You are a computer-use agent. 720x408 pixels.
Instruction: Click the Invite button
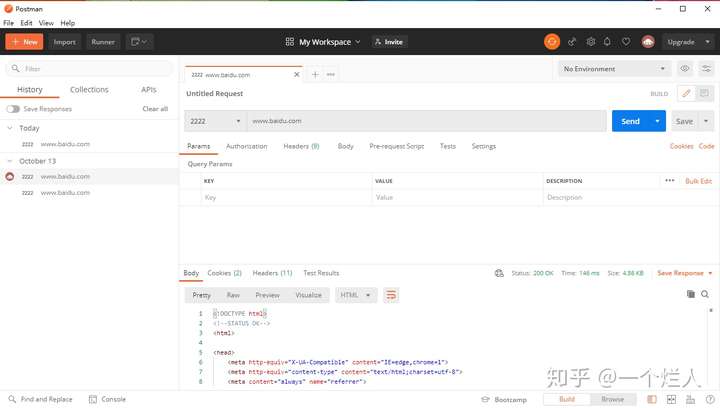[388, 42]
